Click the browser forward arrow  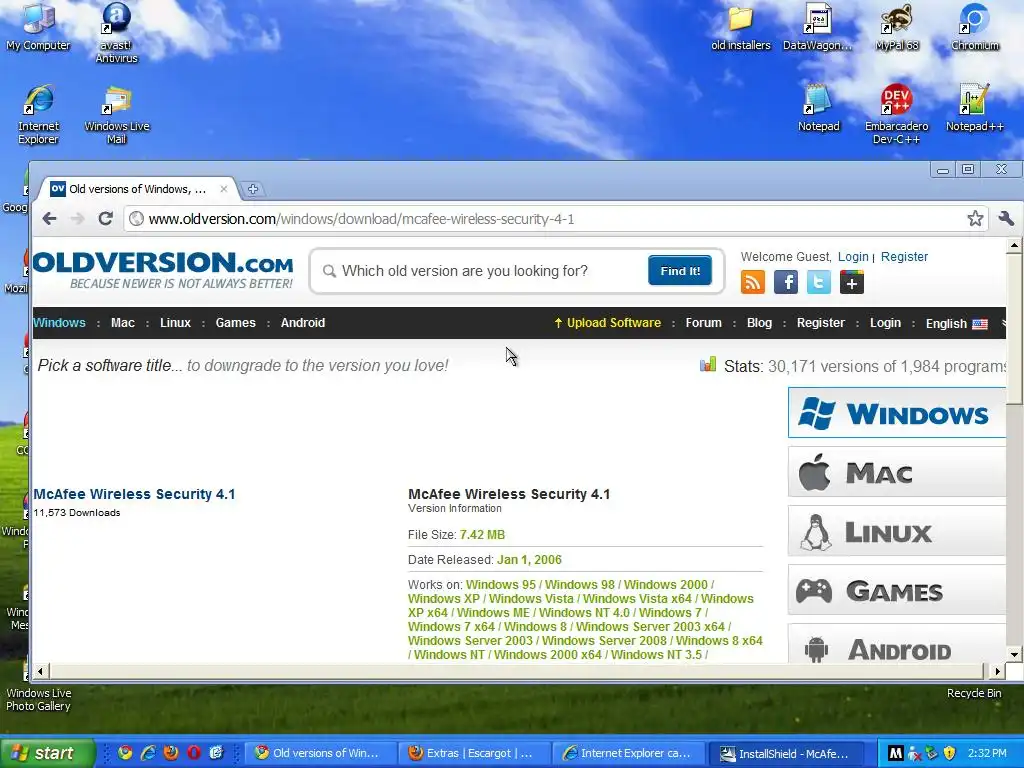pyautogui.click(x=78, y=219)
